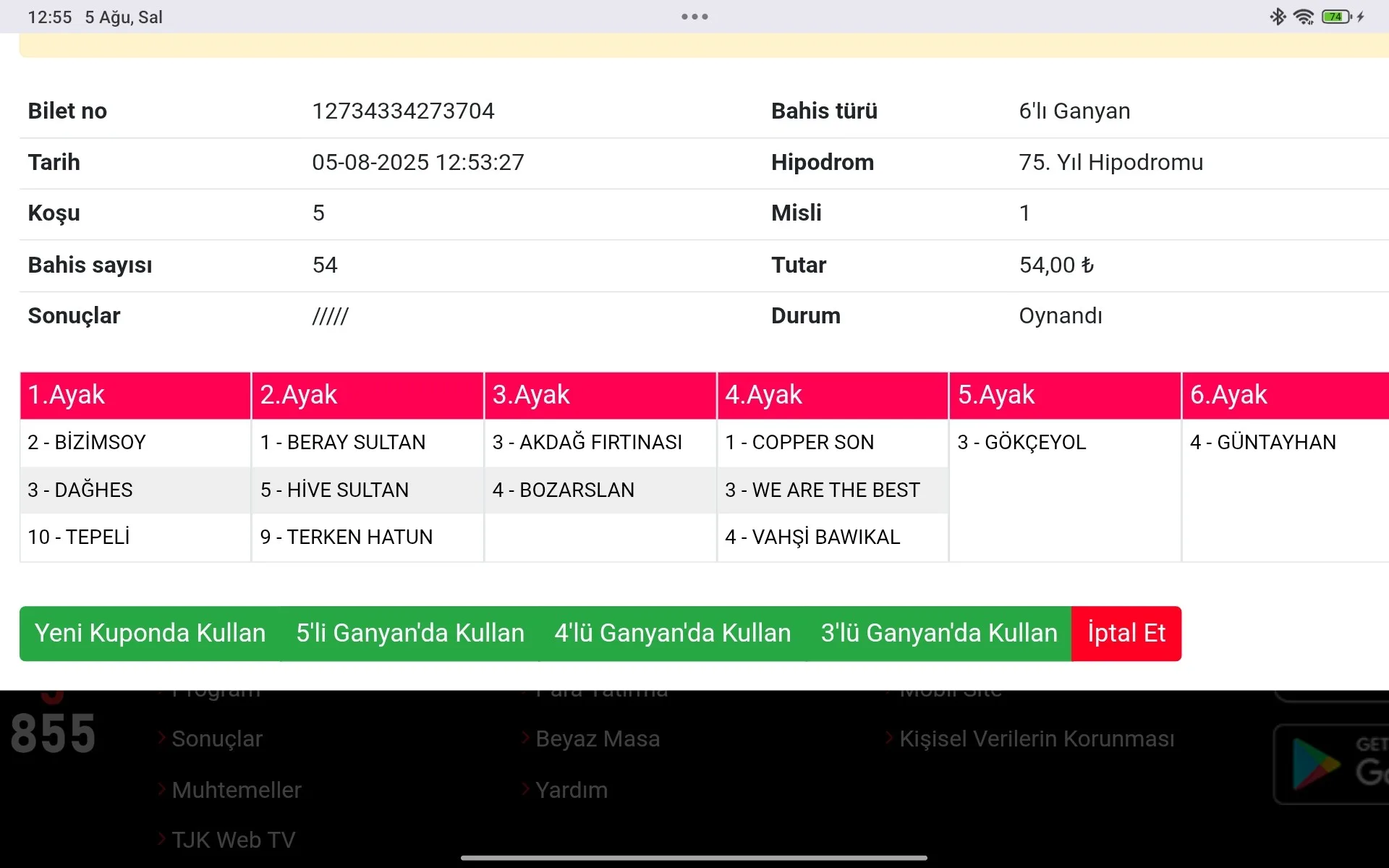1389x868 pixels.
Task: Tap the battery indicator icon
Action: pos(1336,17)
